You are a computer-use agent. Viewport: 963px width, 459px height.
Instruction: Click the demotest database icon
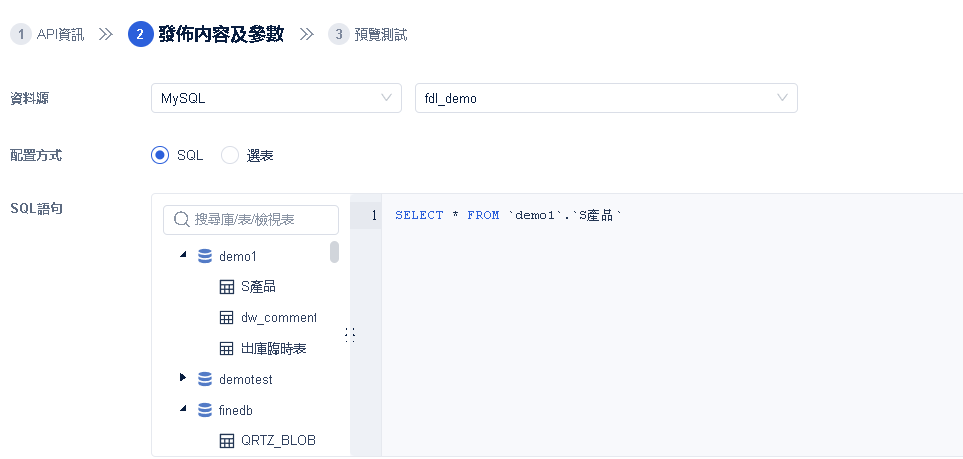coord(205,379)
